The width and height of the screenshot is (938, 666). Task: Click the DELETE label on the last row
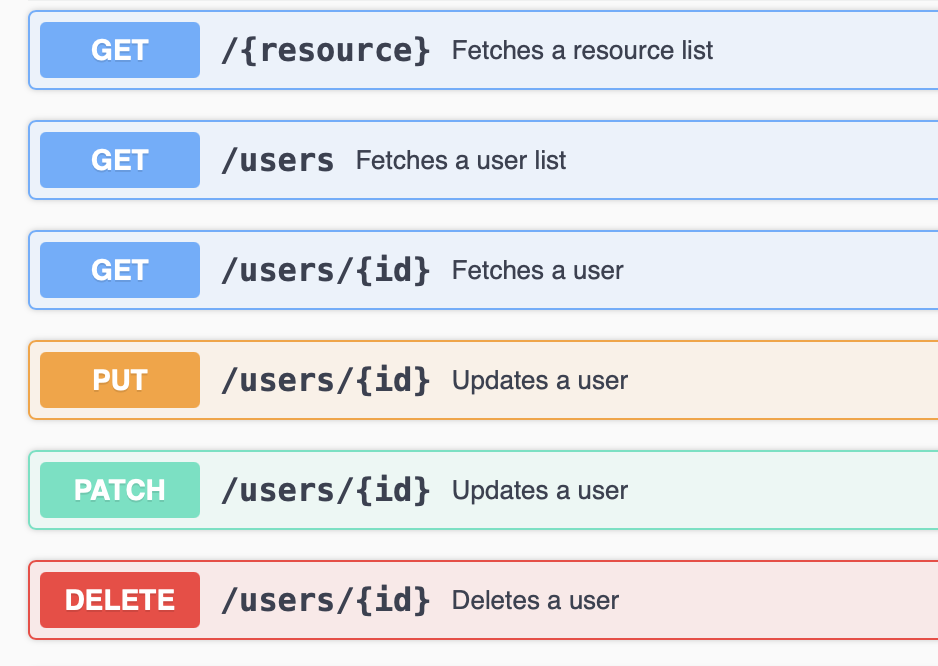pyautogui.click(x=119, y=600)
